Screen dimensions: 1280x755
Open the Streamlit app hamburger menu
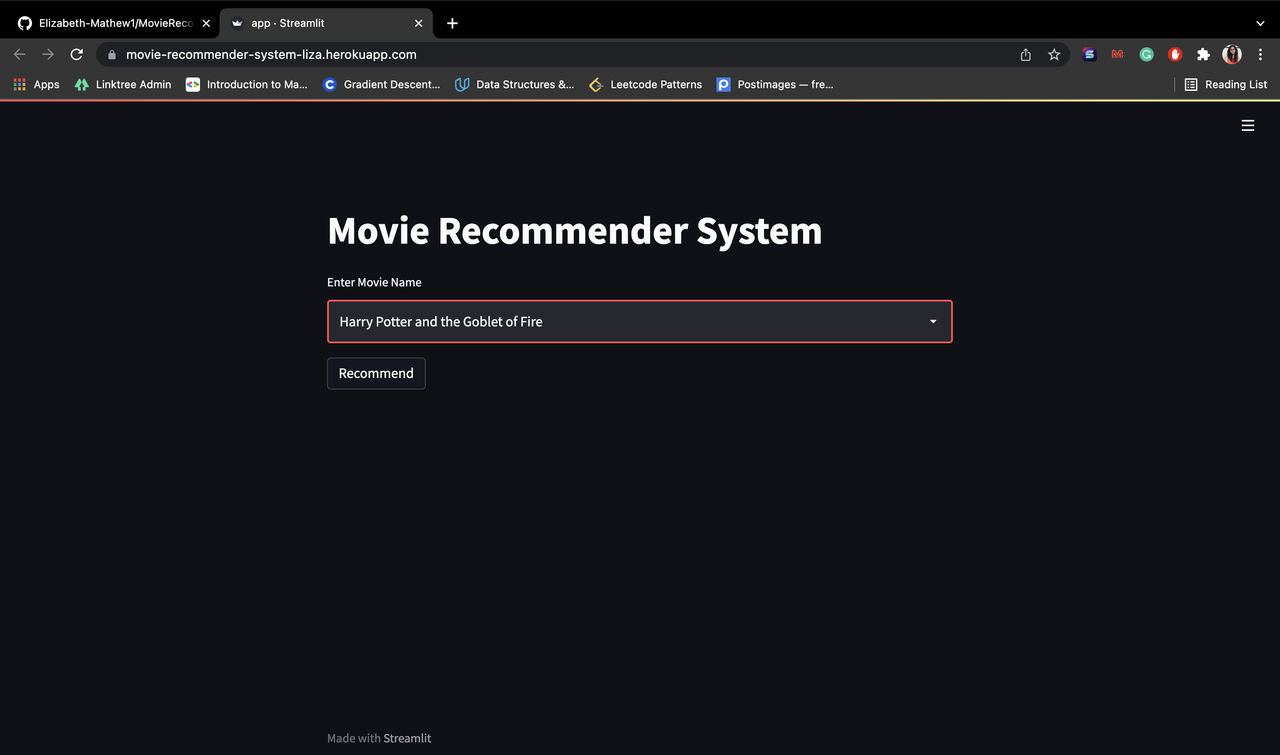pos(1247,125)
